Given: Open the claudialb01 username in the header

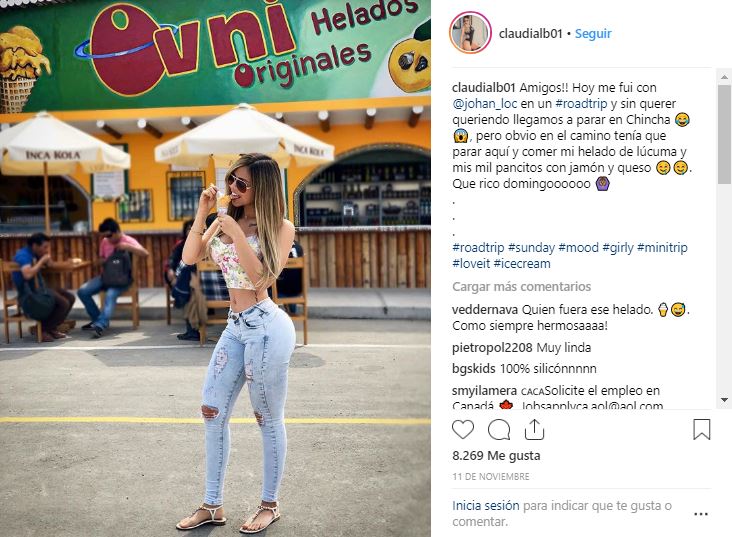Looking at the screenshot, I should pyautogui.click(x=530, y=34).
